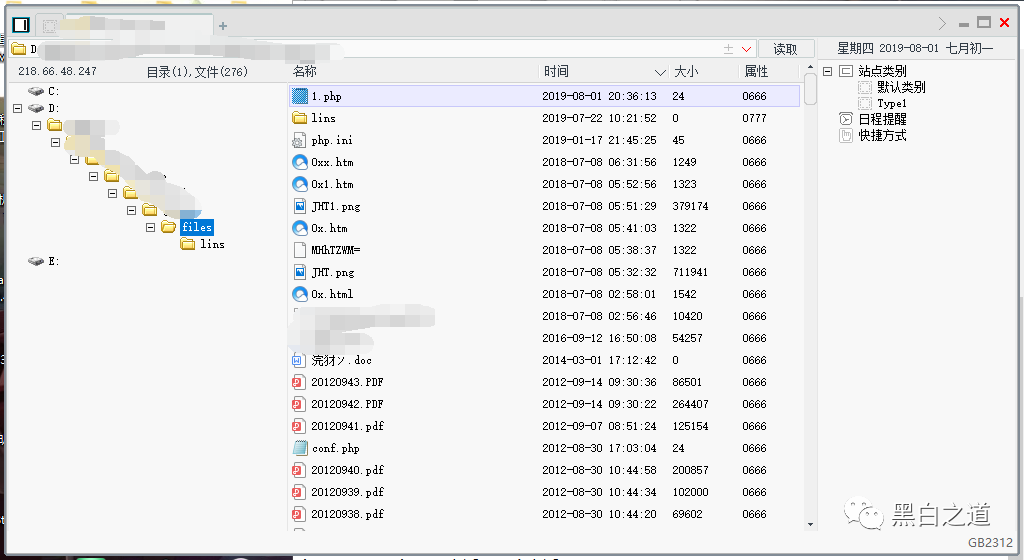Viewport: 1024px width, 560px height.
Task: Click the php.ini file icon
Action: pyautogui.click(x=299, y=140)
